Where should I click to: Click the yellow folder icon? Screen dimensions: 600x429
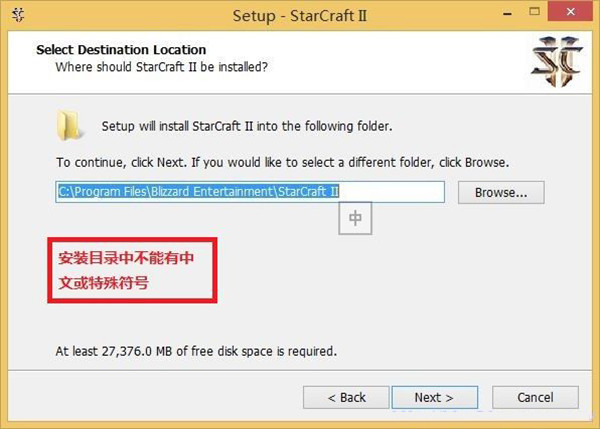[x=69, y=126]
